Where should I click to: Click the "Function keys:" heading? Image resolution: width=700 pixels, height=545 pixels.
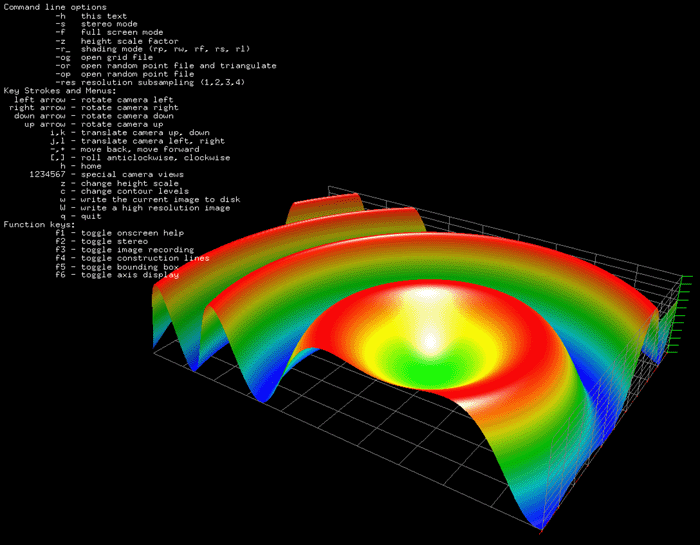pyautogui.click(x=40, y=225)
